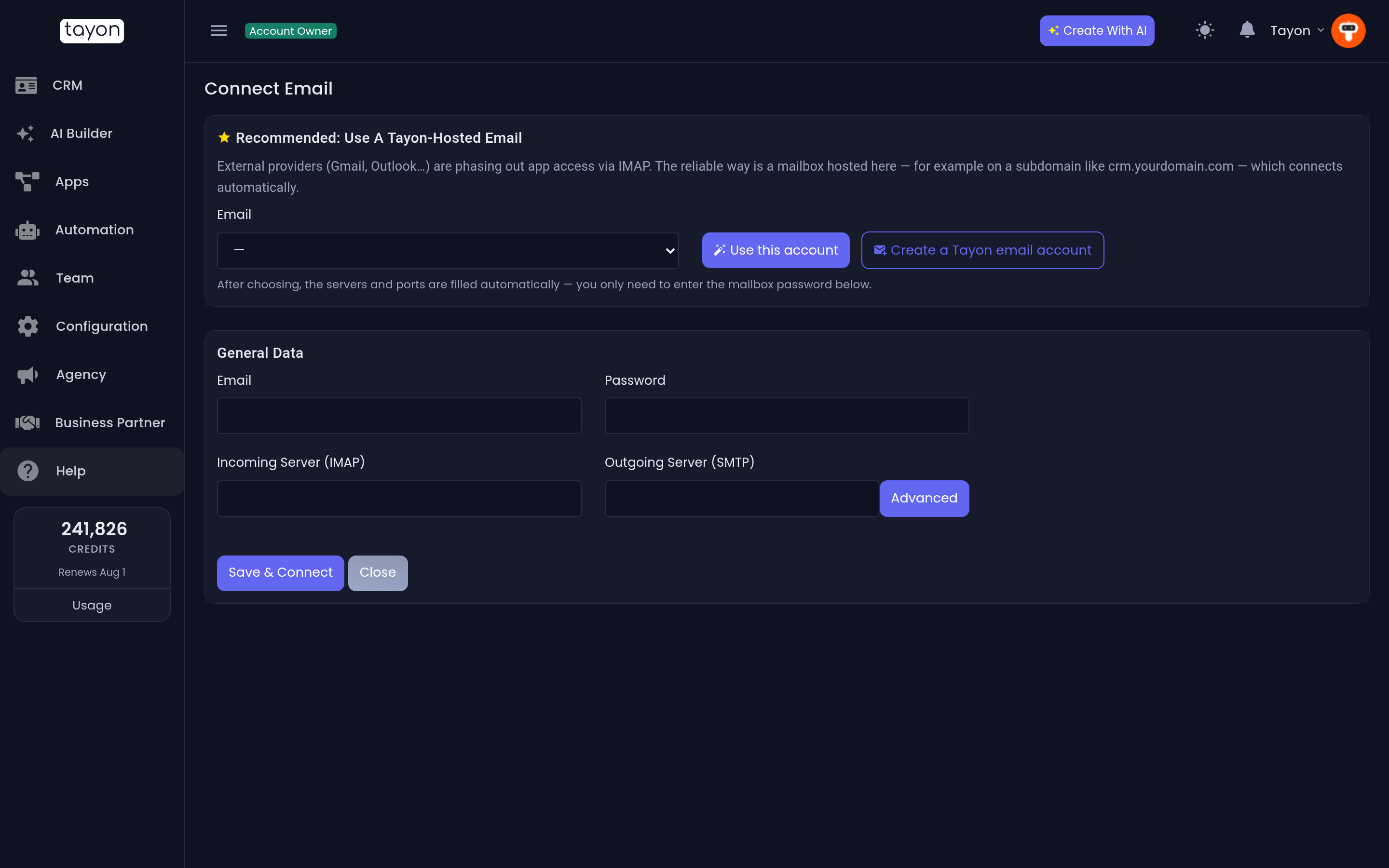Image resolution: width=1389 pixels, height=868 pixels.
Task: Click Create With AI button
Action: pyautogui.click(x=1097, y=30)
